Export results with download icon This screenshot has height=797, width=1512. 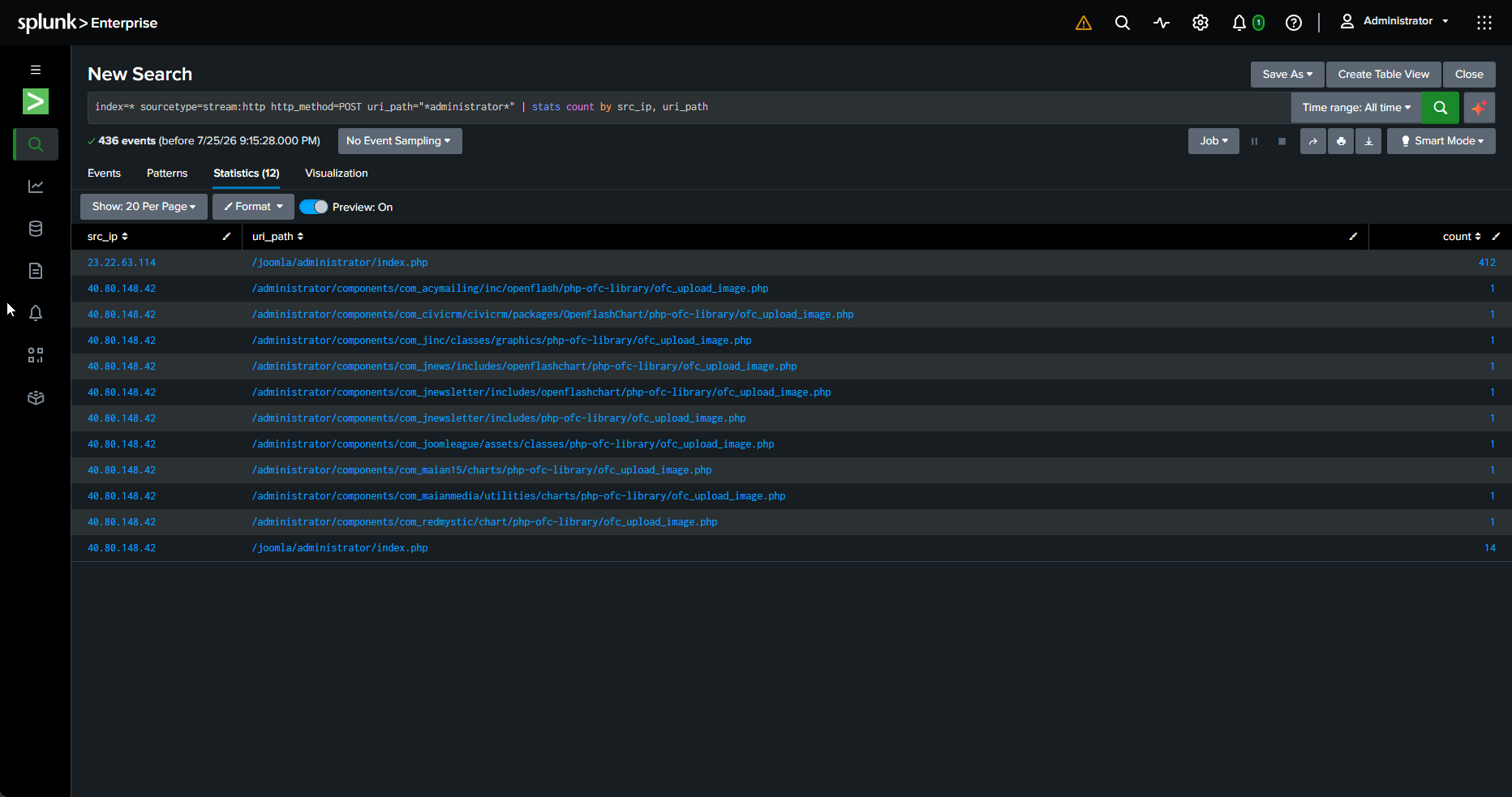(1368, 141)
